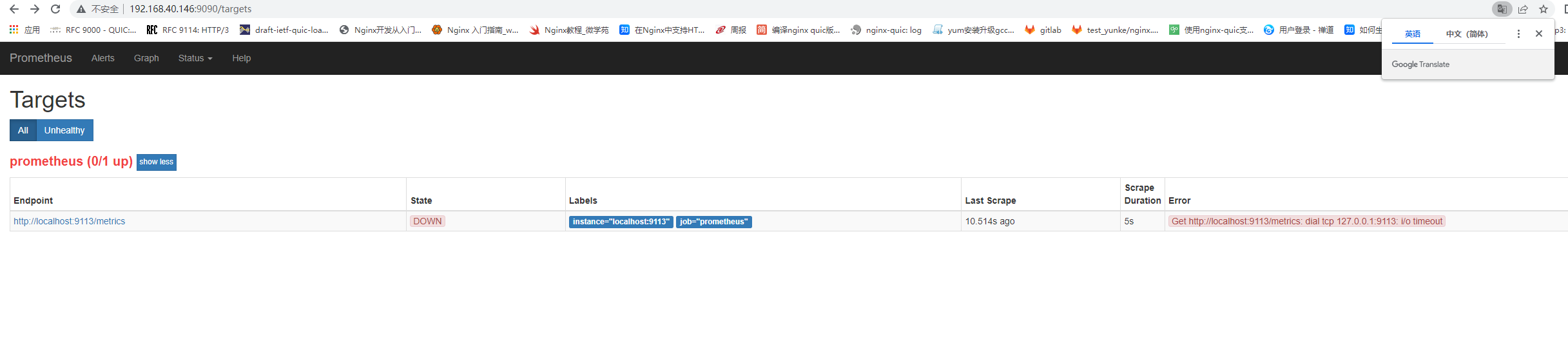Open the 用户登录 - 禅道 bookmark
This screenshot has height=341, width=1568.
[1299, 30]
